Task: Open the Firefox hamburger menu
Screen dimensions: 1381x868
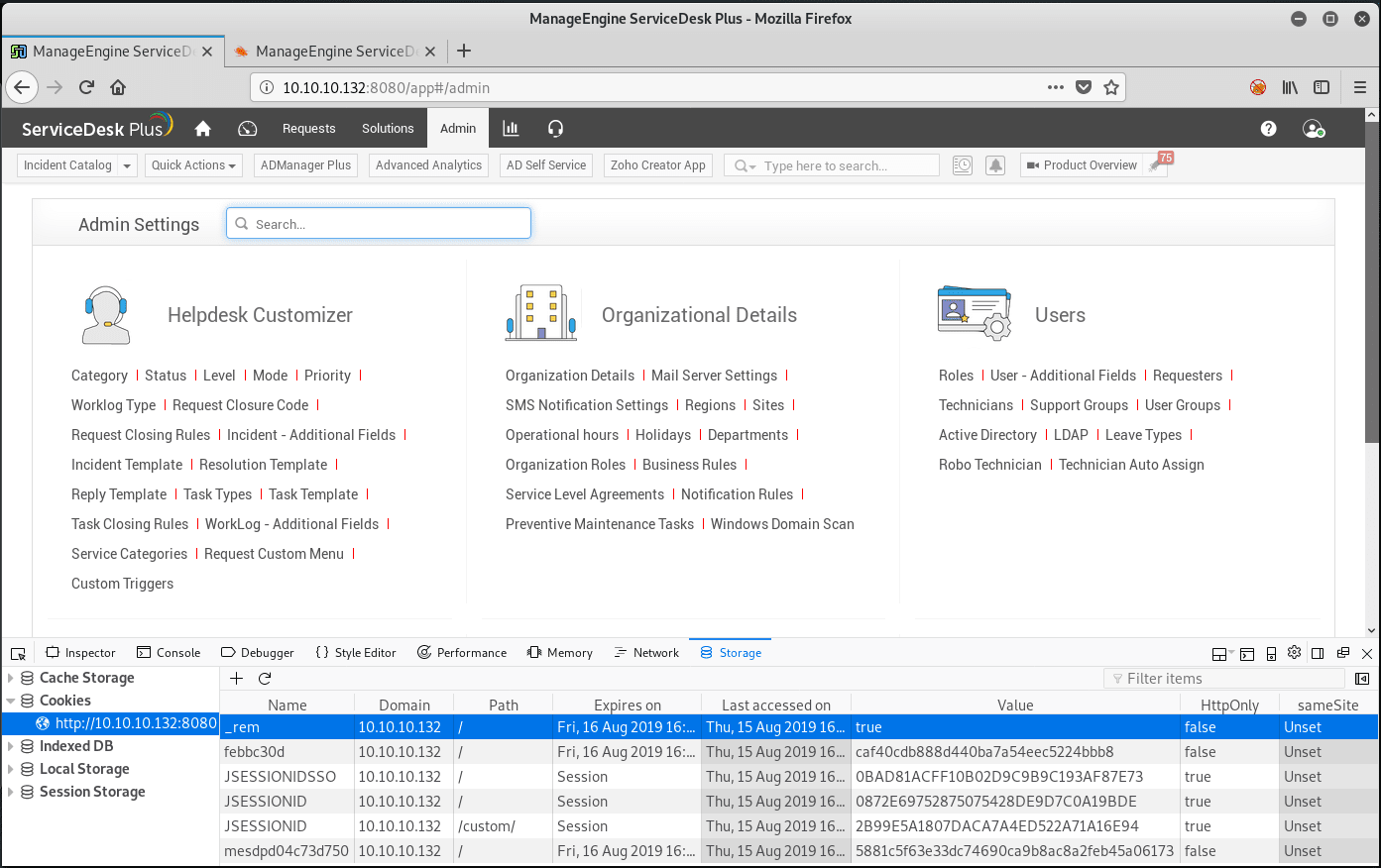Action: tap(1360, 87)
